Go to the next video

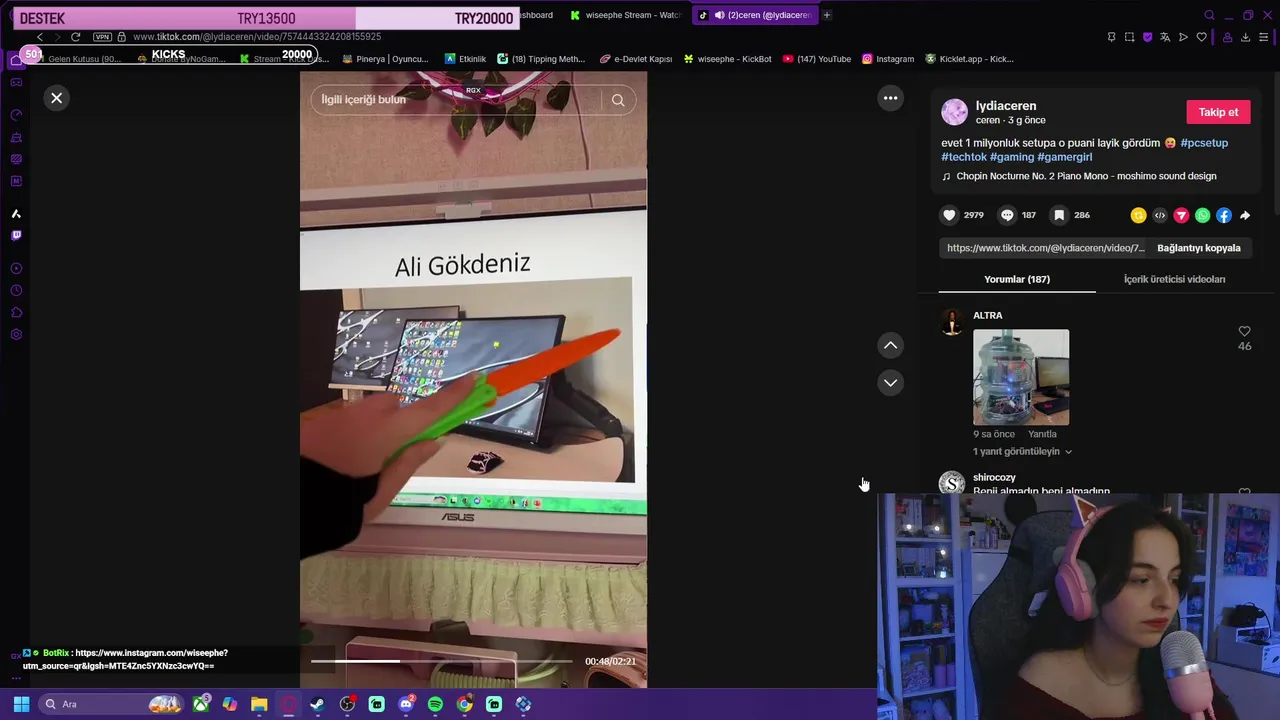pyautogui.click(x=890, y=383)
